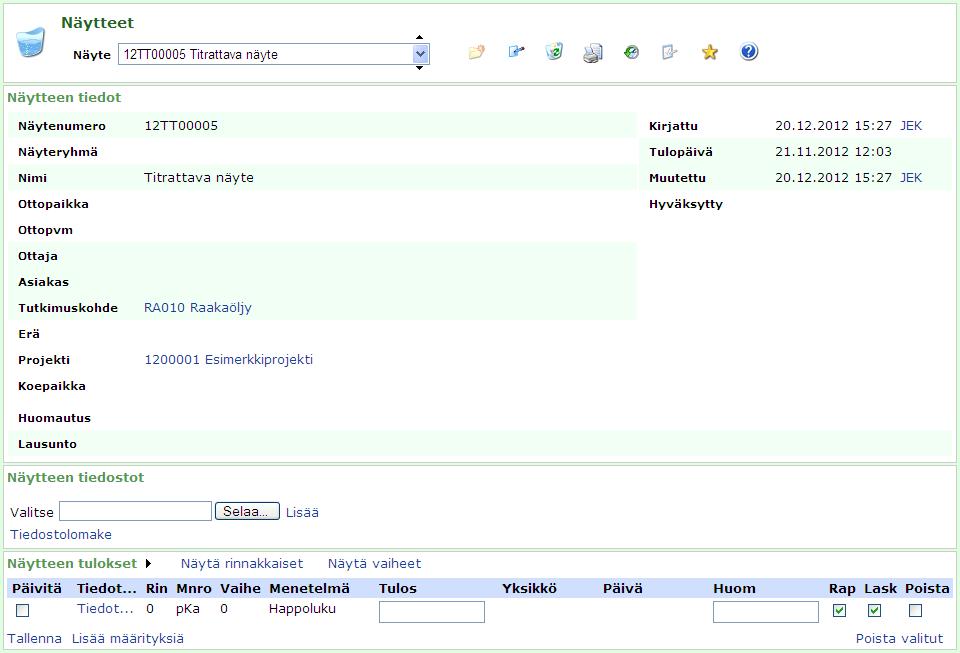The image size is (960, 653).
Task: Click the edit sample icon
Action: click(x=516, y=52)
